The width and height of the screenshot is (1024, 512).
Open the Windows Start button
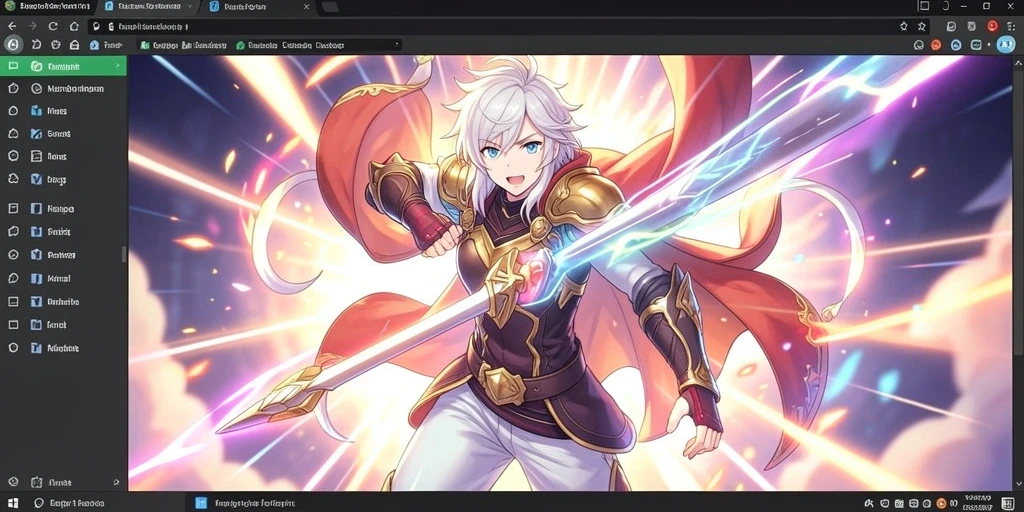point(13,503)
